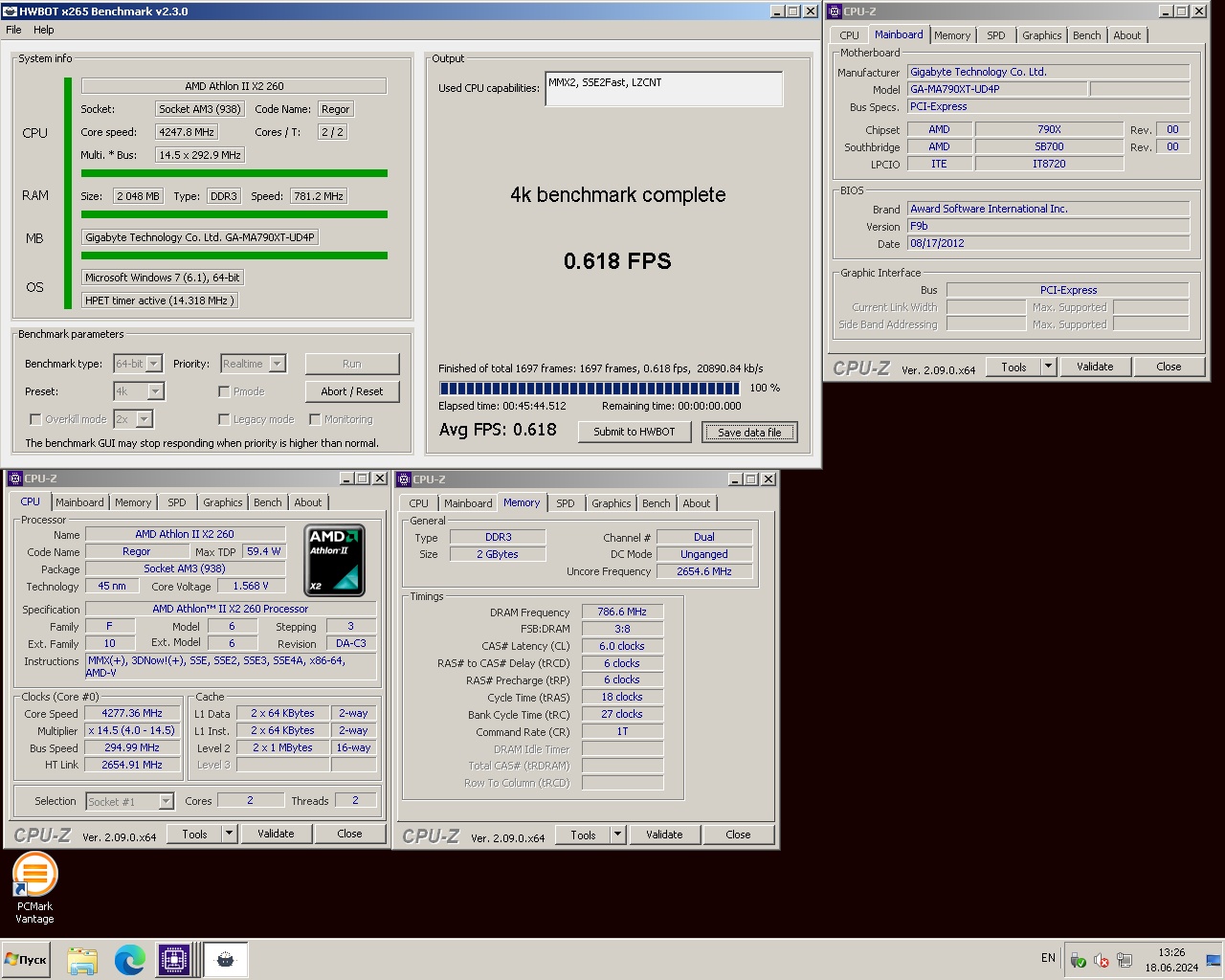Open the Overkill mode 2x dropdown

145,419
